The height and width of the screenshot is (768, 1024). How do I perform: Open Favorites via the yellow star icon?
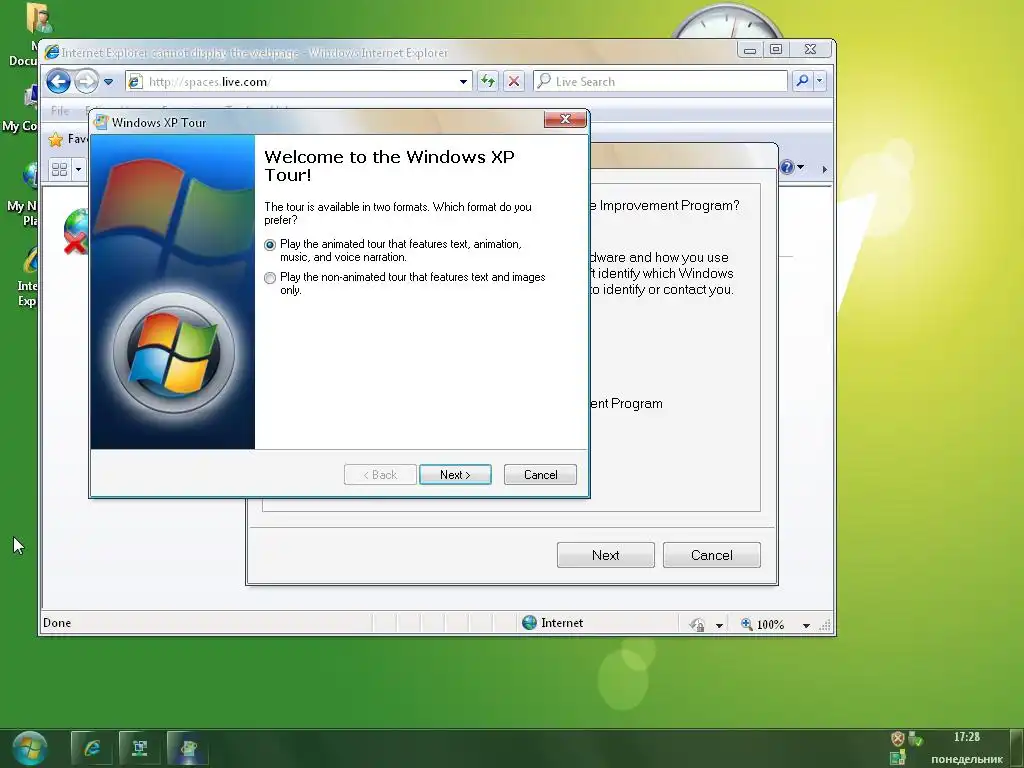[56, 139]
